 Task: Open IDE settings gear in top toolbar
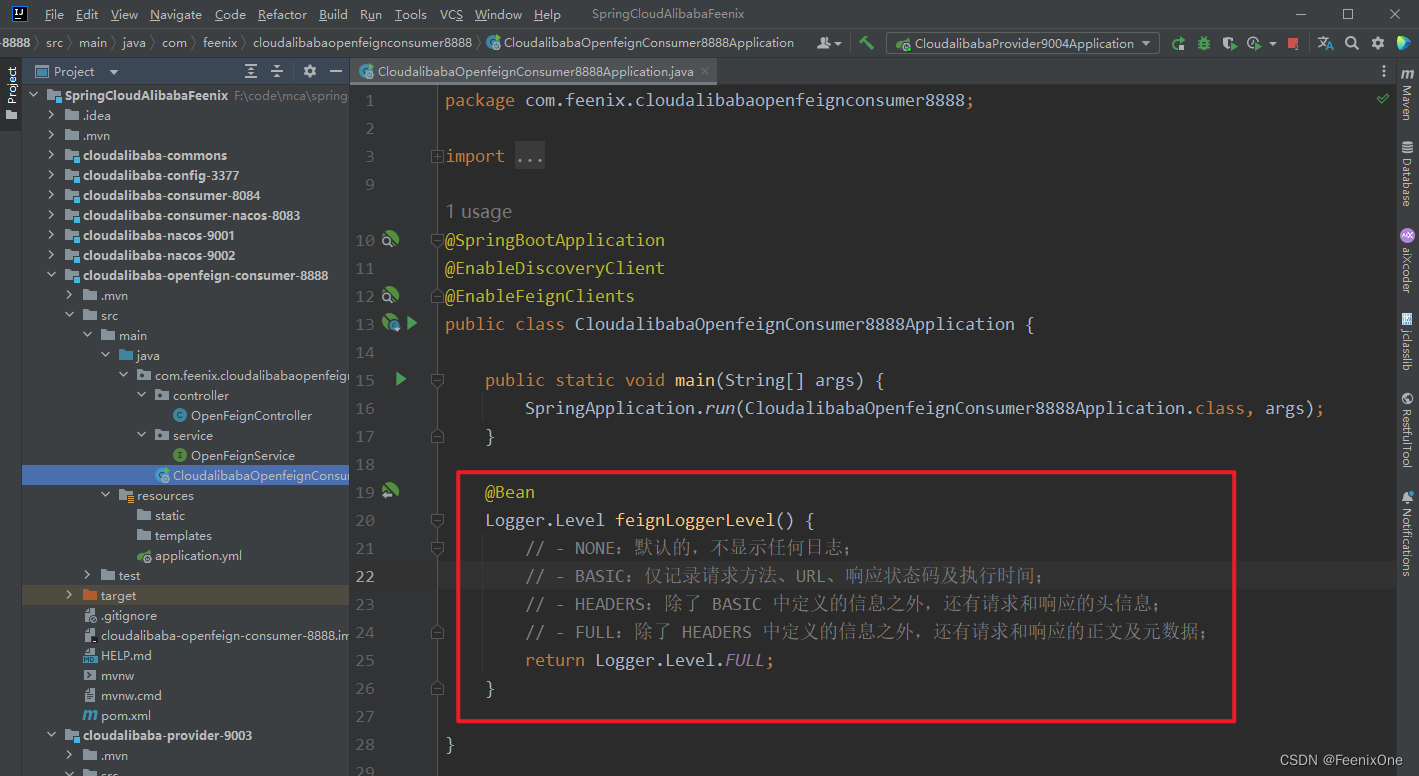pyautogui.click(x=1378, y=43)
